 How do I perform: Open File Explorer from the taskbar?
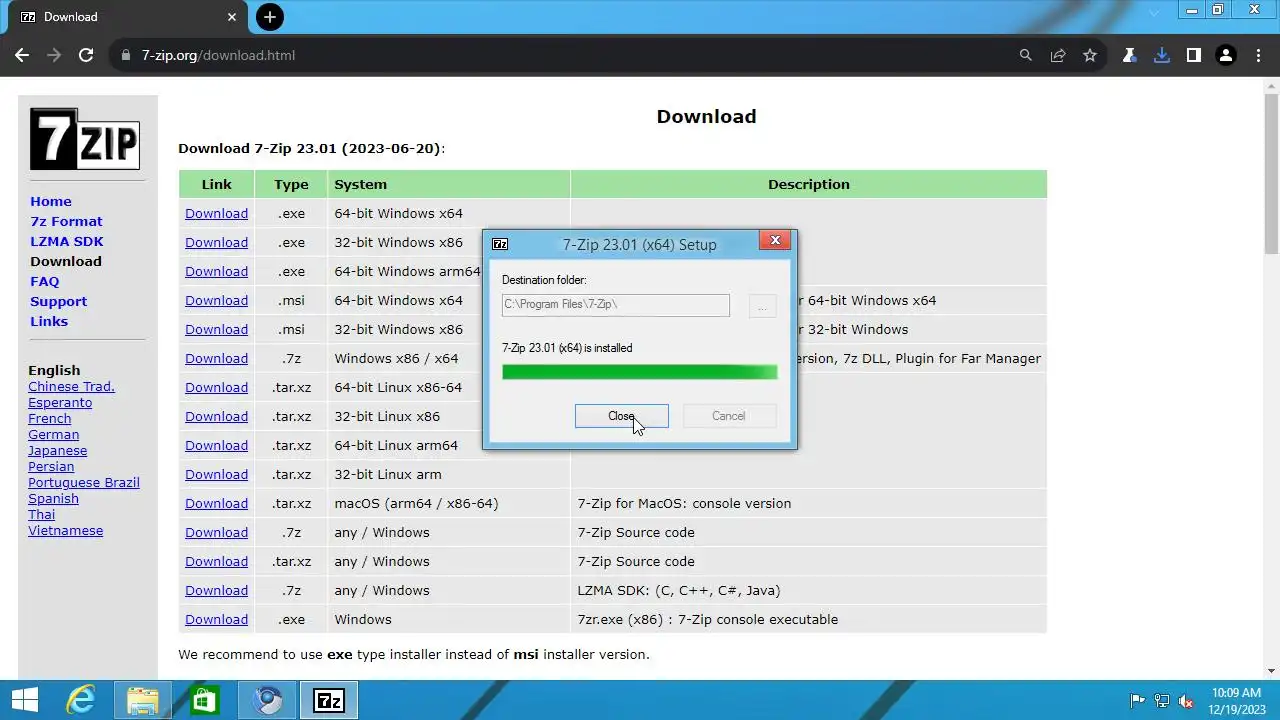point(143,701)
